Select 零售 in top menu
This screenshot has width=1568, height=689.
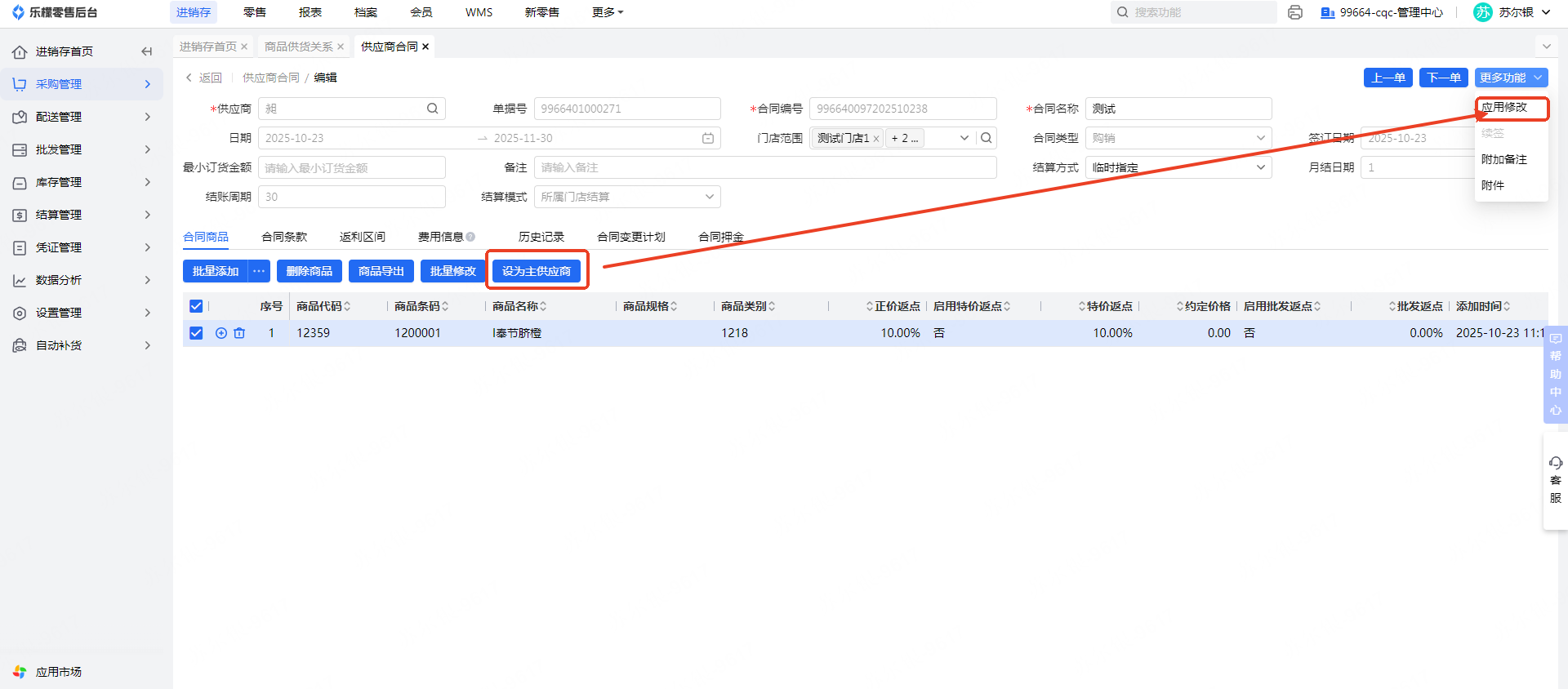coord(255,12)
